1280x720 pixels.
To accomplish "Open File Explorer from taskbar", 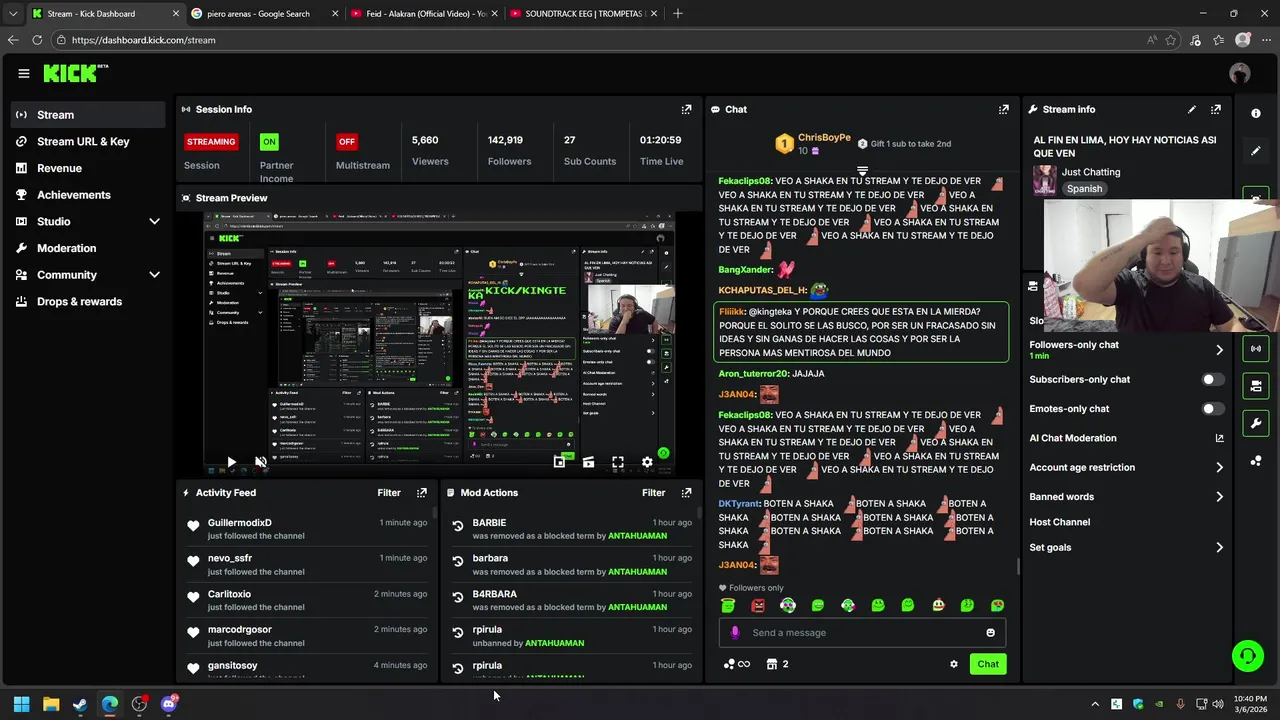I will pos(51,704).
